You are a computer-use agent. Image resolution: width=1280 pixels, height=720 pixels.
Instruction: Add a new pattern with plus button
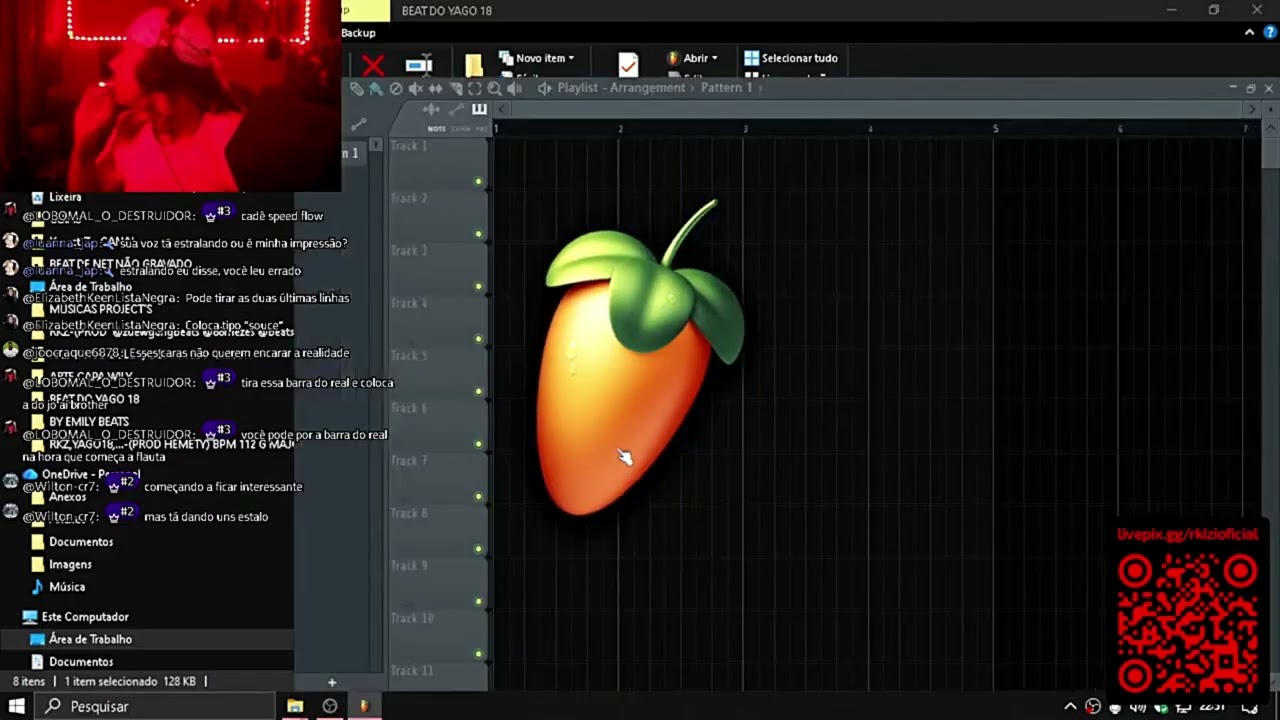[332, 682]
